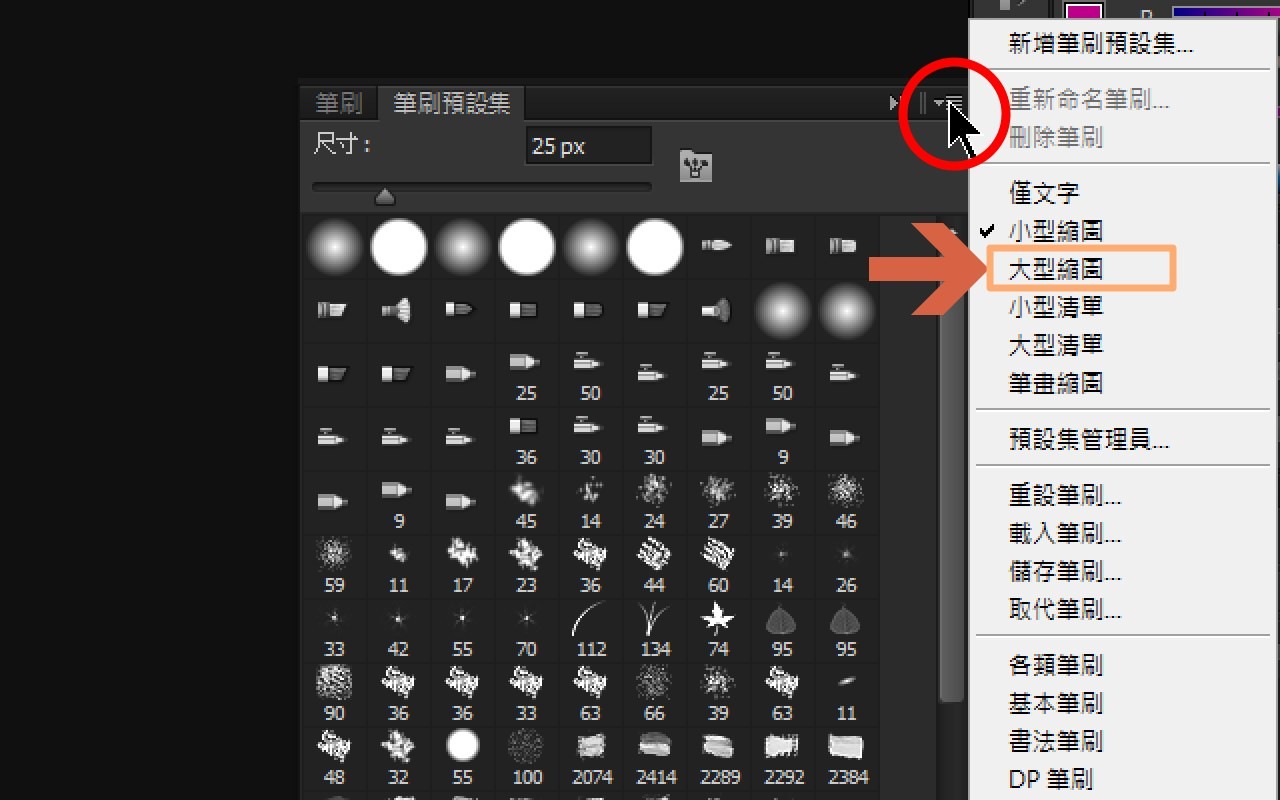Open the brush preset panel flyout menu
The width and height of the screenshot is (1280, 800).
click(x=949, y=103)
